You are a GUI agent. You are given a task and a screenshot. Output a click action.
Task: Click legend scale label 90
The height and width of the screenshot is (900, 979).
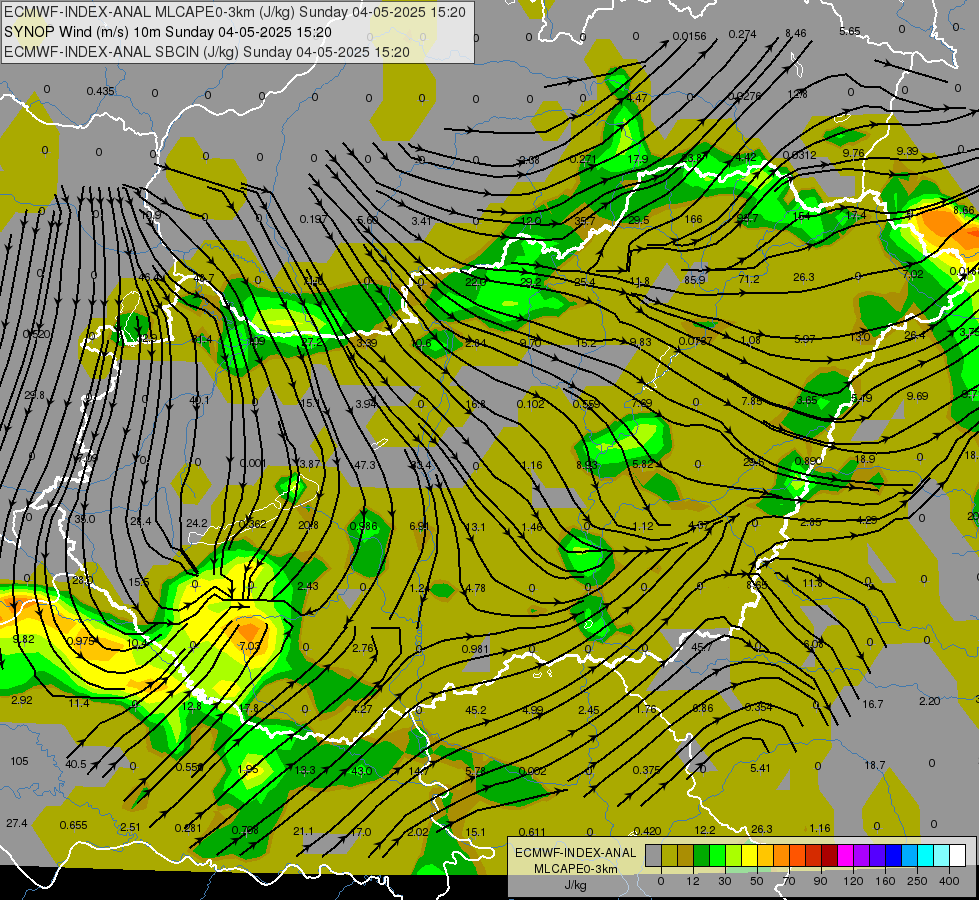pos(820,881)
